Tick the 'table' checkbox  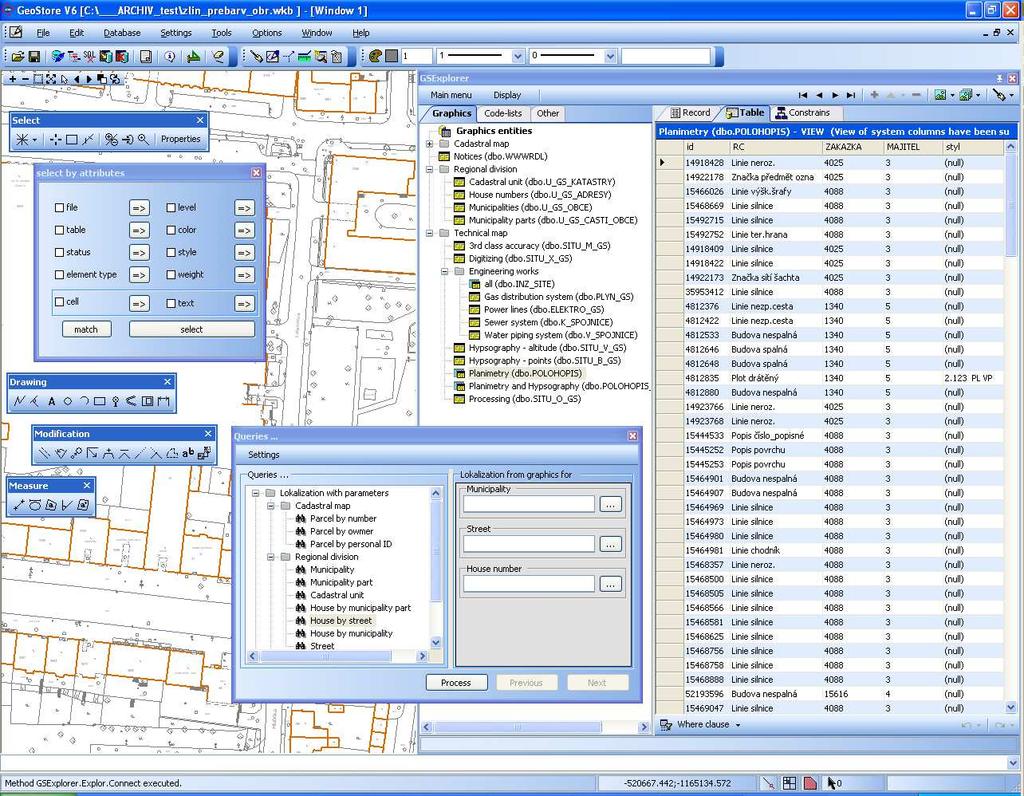tap(59, 230)
